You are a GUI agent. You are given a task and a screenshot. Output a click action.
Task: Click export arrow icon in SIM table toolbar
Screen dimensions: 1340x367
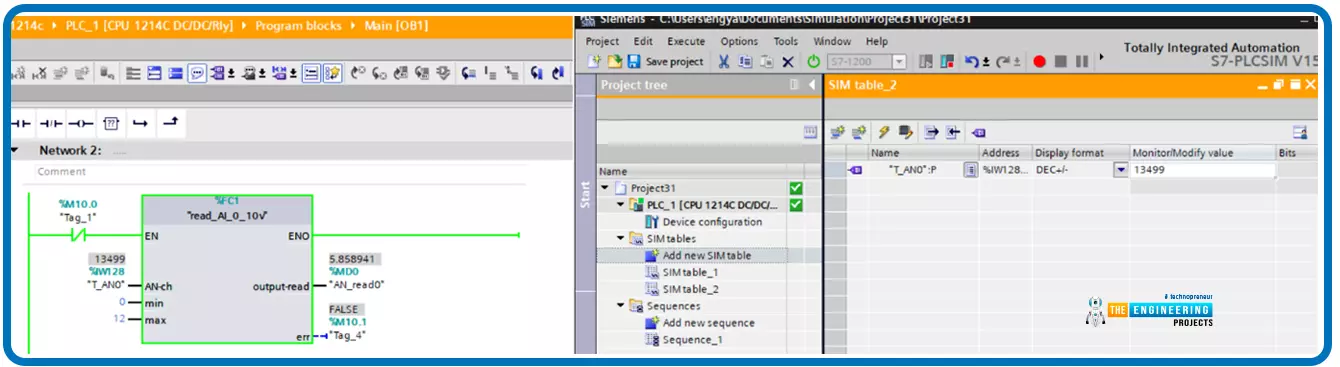tap(931, 132)
